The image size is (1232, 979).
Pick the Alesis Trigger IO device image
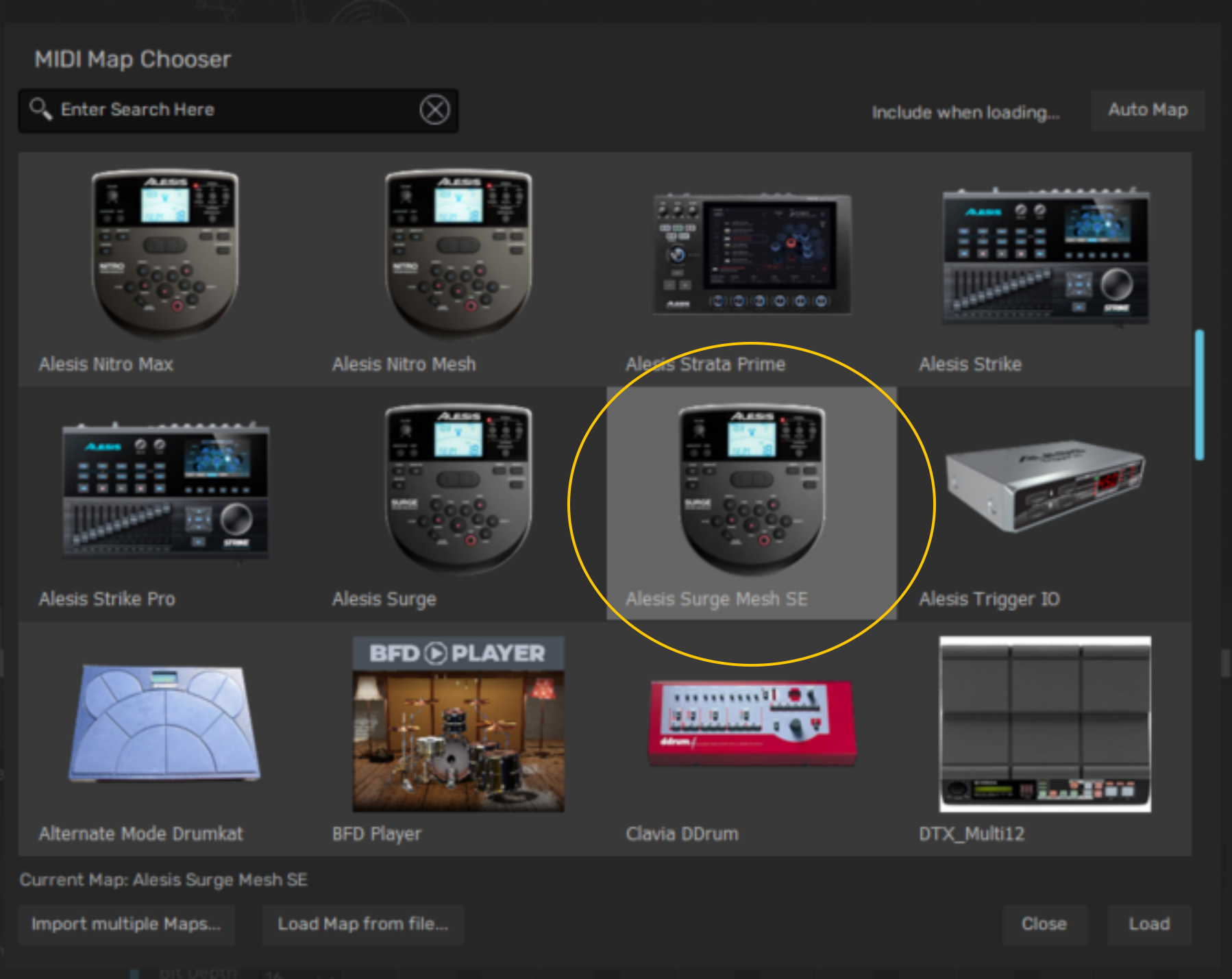pos(1046,485)
